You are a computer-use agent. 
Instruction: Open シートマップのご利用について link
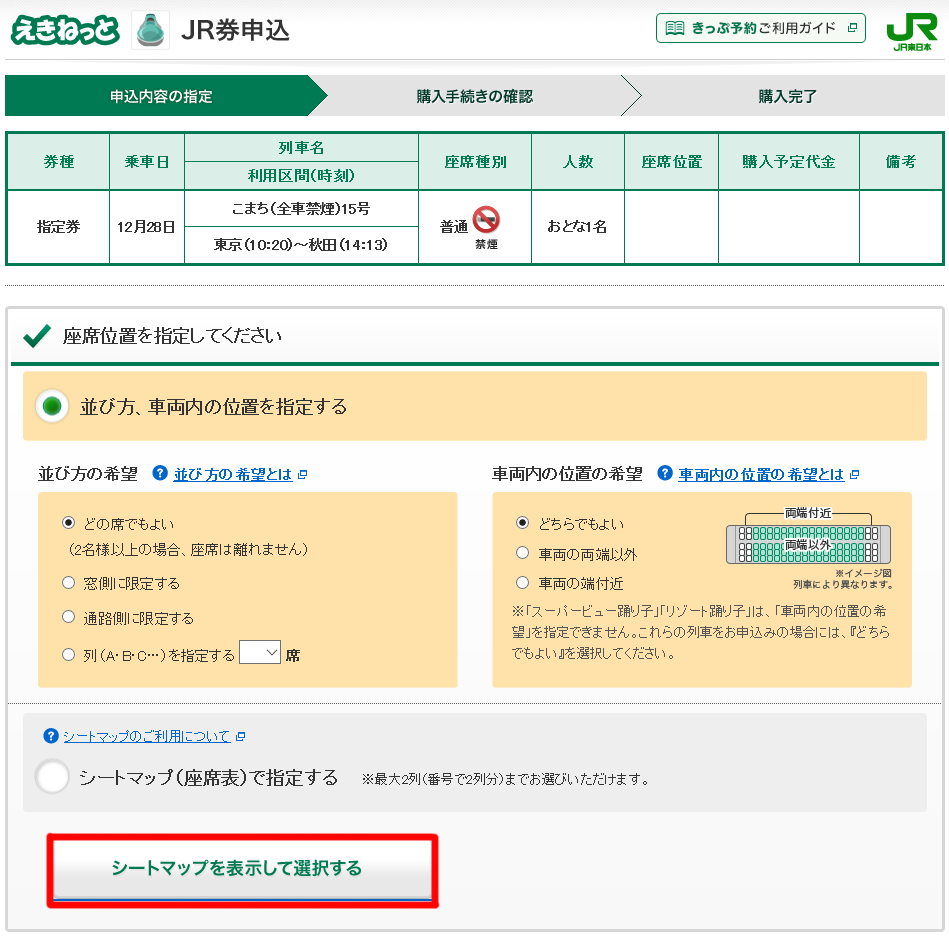tap(146, 736)
